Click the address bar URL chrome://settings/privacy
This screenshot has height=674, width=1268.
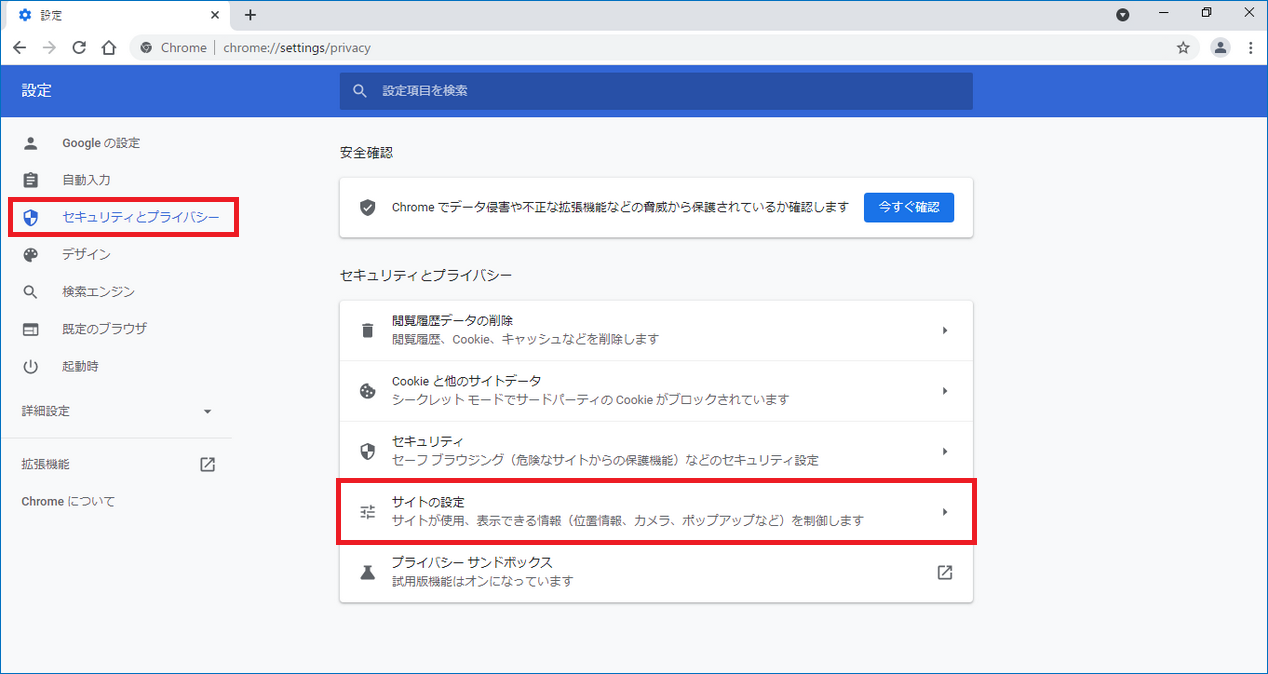point(297,47)
